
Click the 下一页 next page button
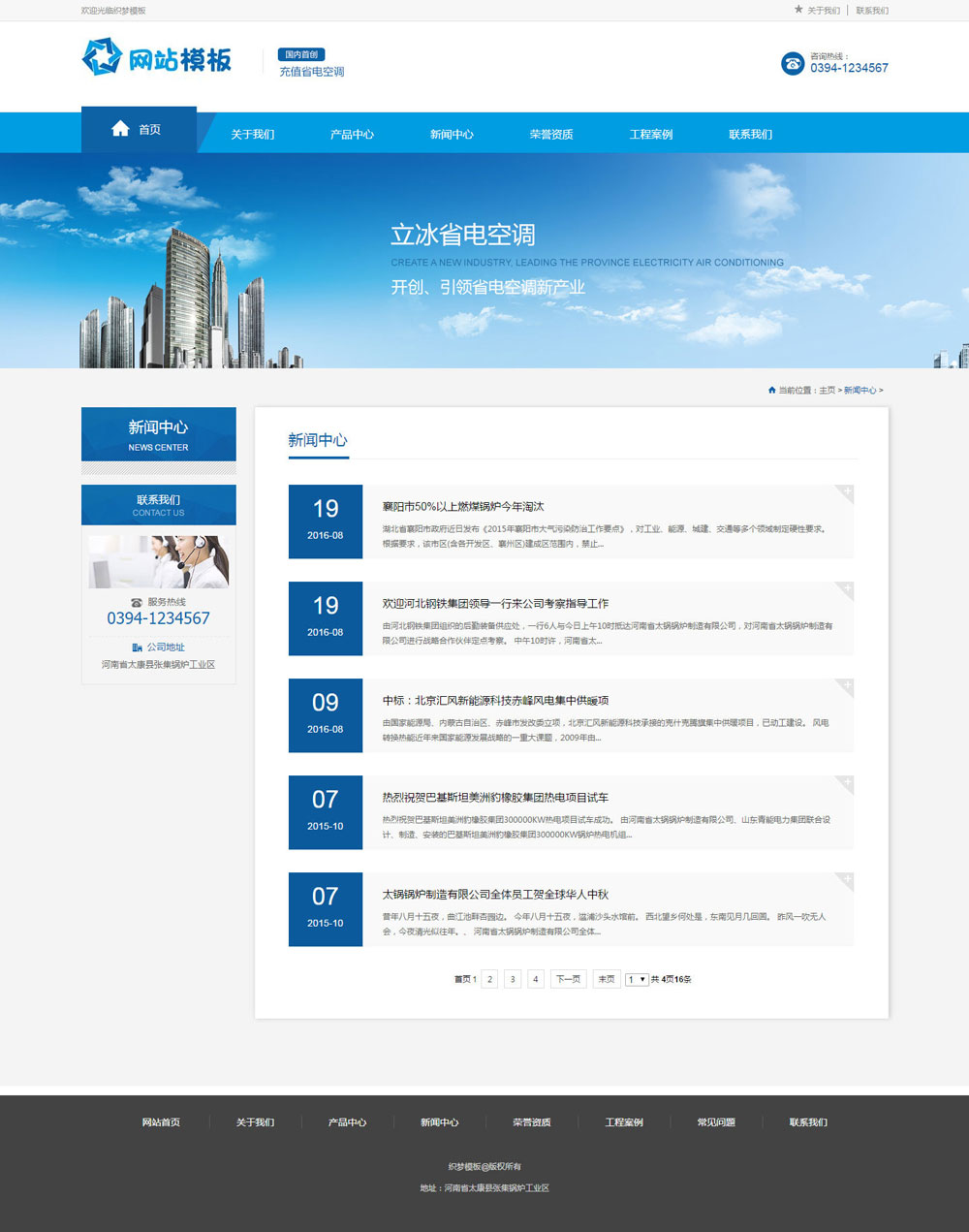click(568, 979)
